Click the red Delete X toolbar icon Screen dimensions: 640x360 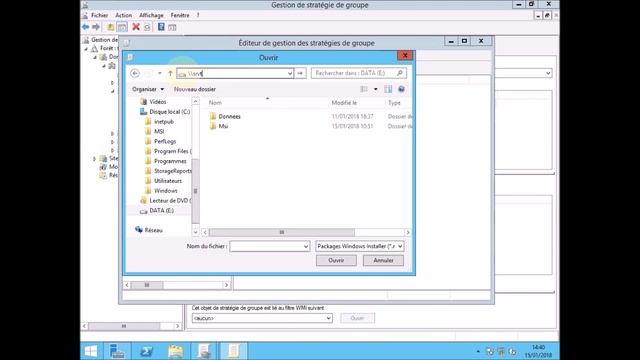click(136, 27)
